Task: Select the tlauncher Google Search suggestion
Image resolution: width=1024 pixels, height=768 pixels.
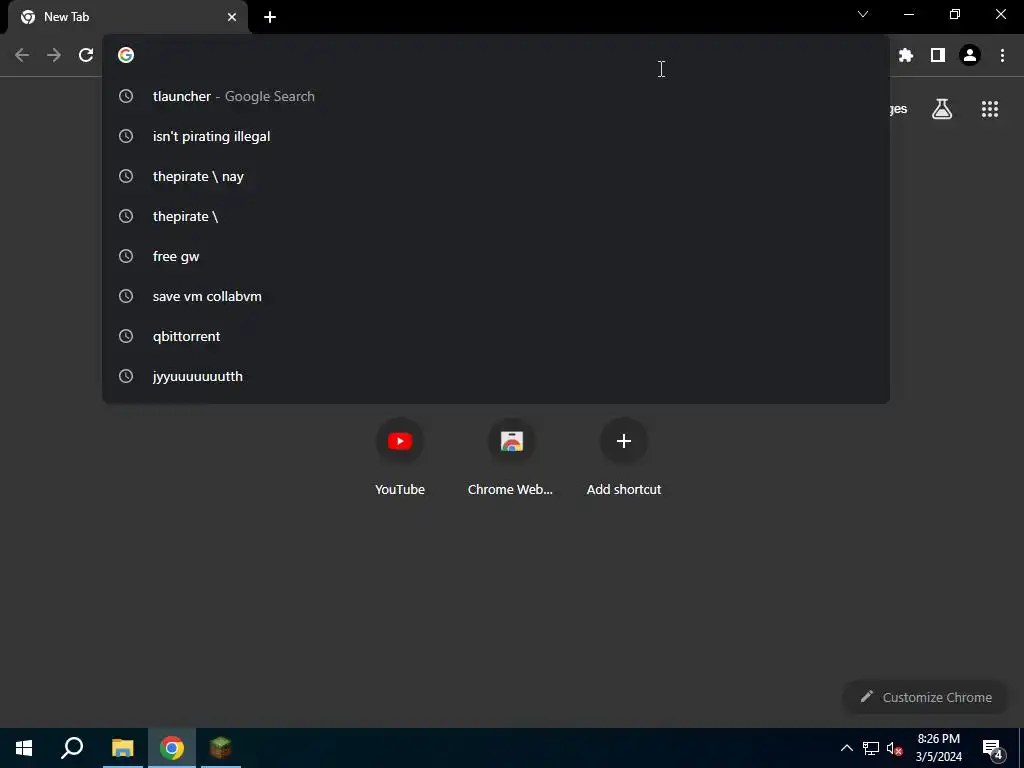Action: point(496,96)
